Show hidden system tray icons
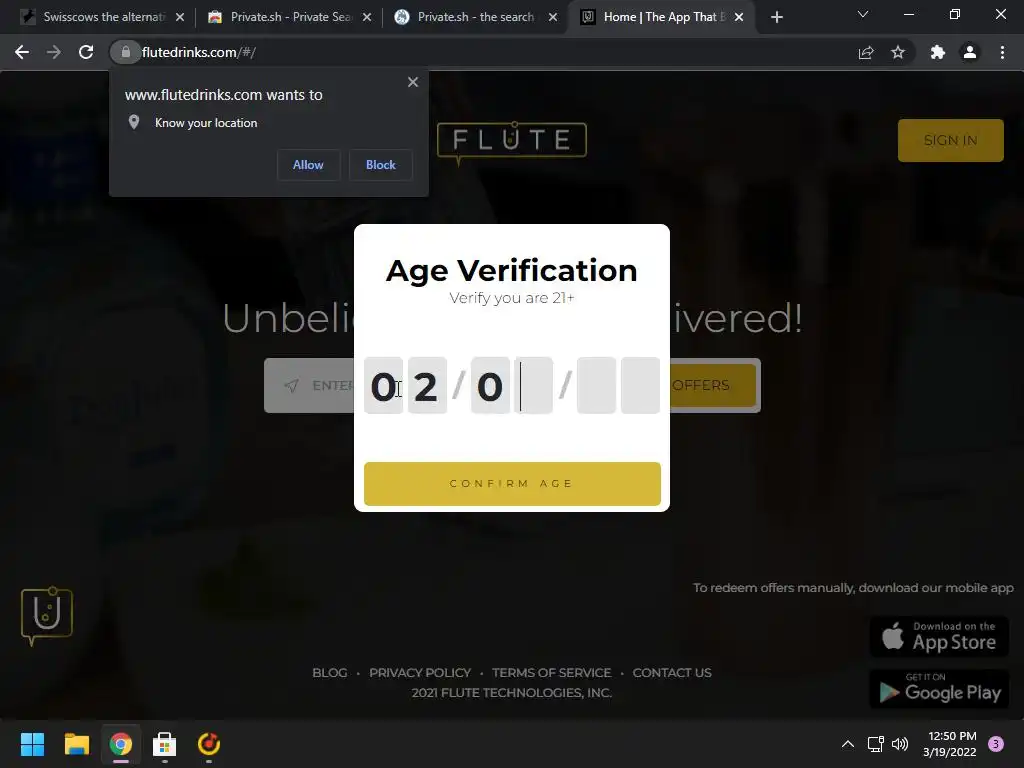The height and width of the screenshot is (768, 1024). pos(848,744)
